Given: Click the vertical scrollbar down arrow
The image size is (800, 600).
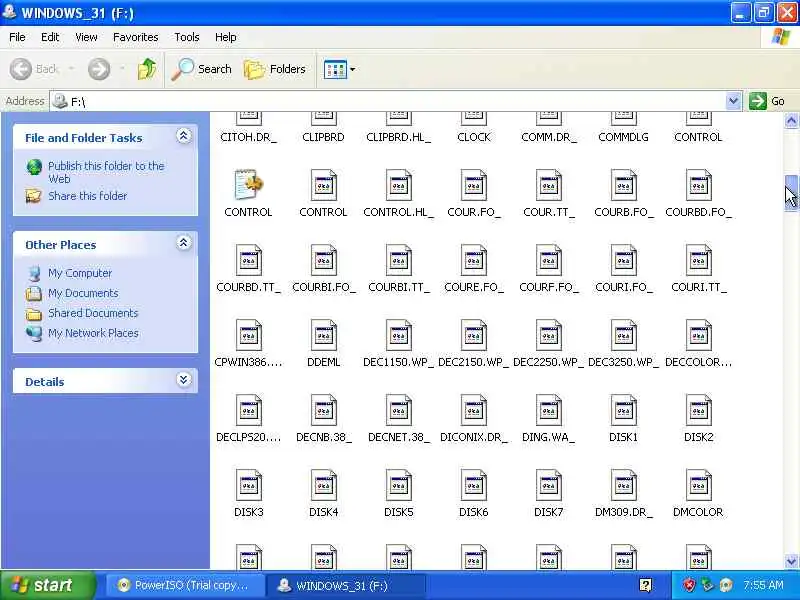Looking at the screenshot, I should [791, 561].
